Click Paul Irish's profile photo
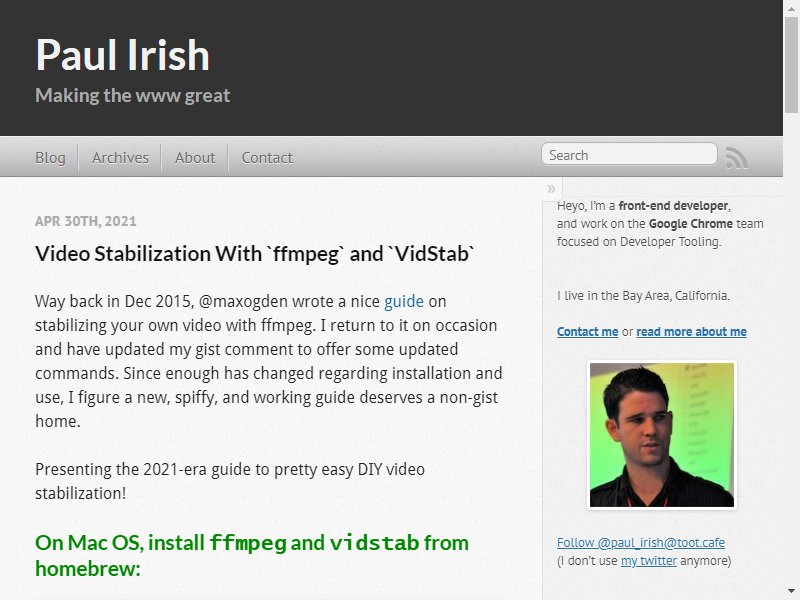Viewport: 800px width, 600px height. click(x=662, y=435)
